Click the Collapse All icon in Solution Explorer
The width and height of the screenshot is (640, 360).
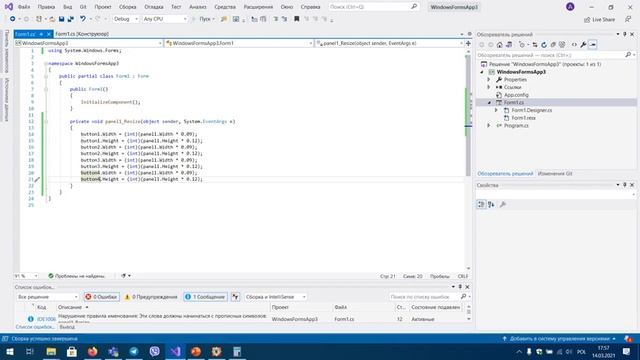pyautogui.click(x=553, y=45)
